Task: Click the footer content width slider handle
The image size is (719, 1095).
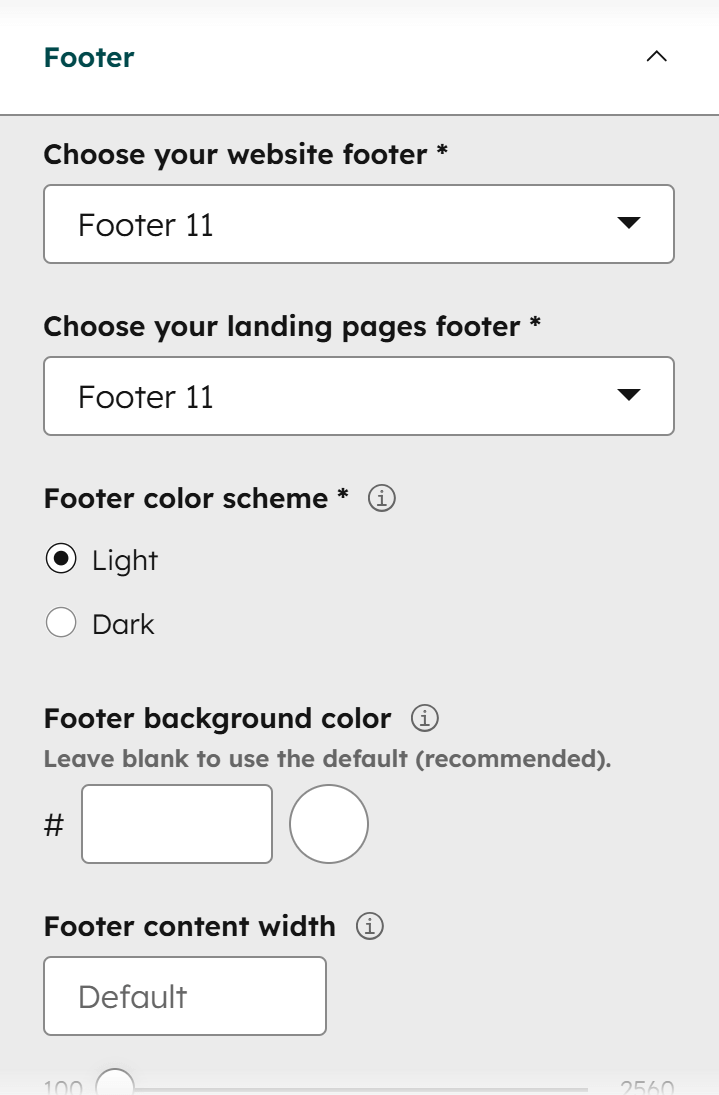Action: (117, 1083)
